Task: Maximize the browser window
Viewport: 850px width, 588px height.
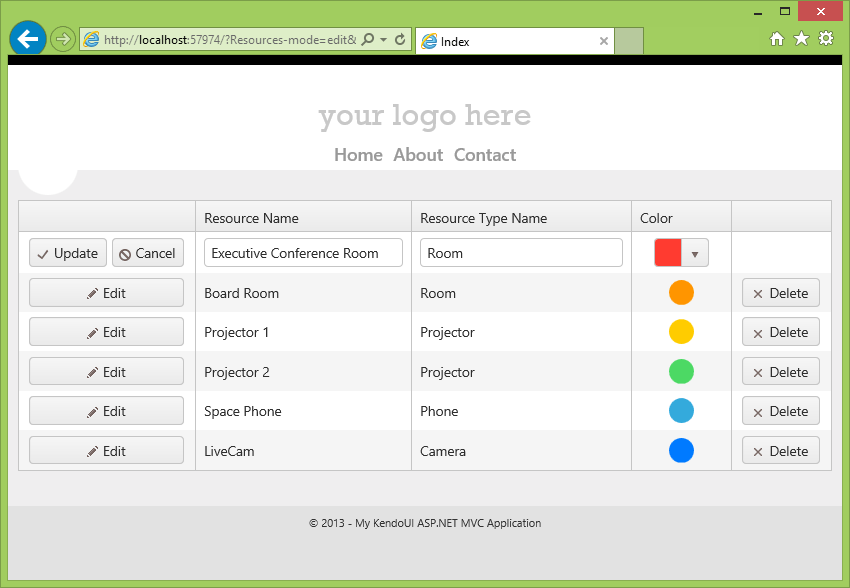Action: pyautogui.click(x=784, y=11)
